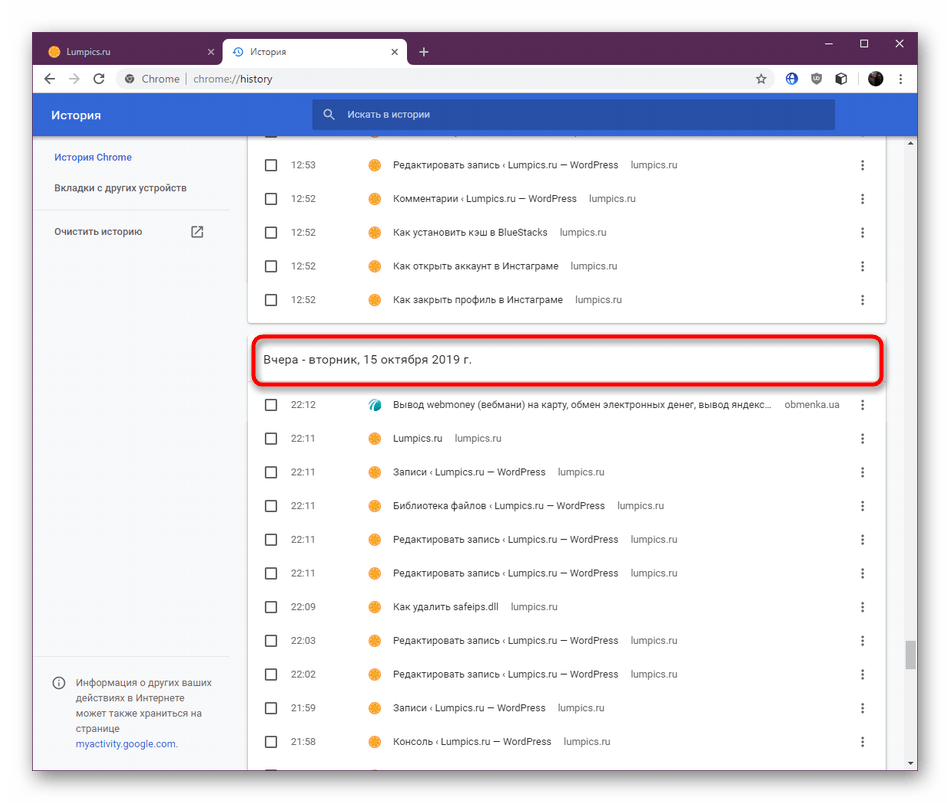Show the actions menu for the safeips.dll entry

click(863, 607)
